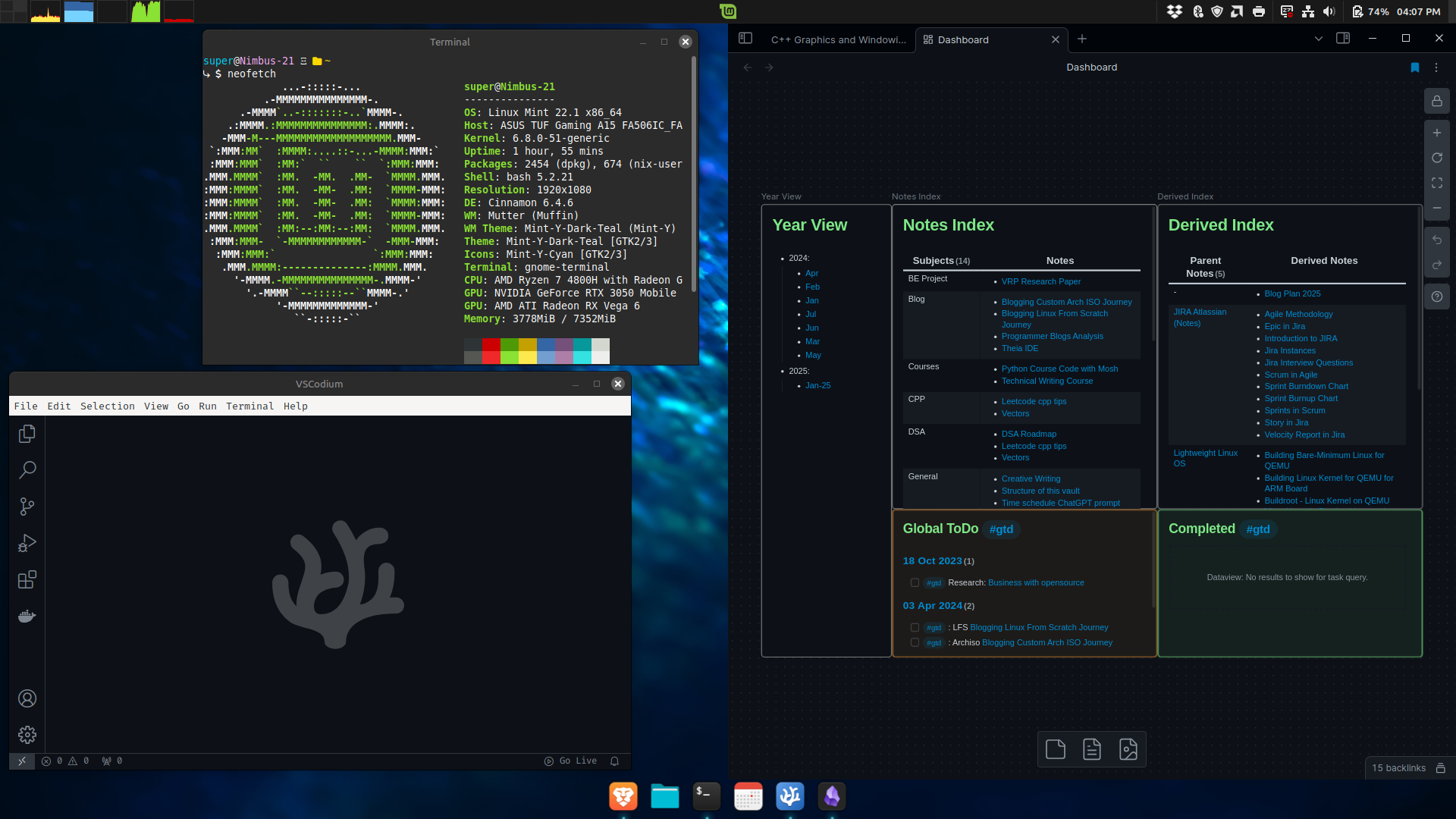Viewport: 1456px width, 819px height.
Task: Open Extensions view in VSCodium
Action: (27, 579)
